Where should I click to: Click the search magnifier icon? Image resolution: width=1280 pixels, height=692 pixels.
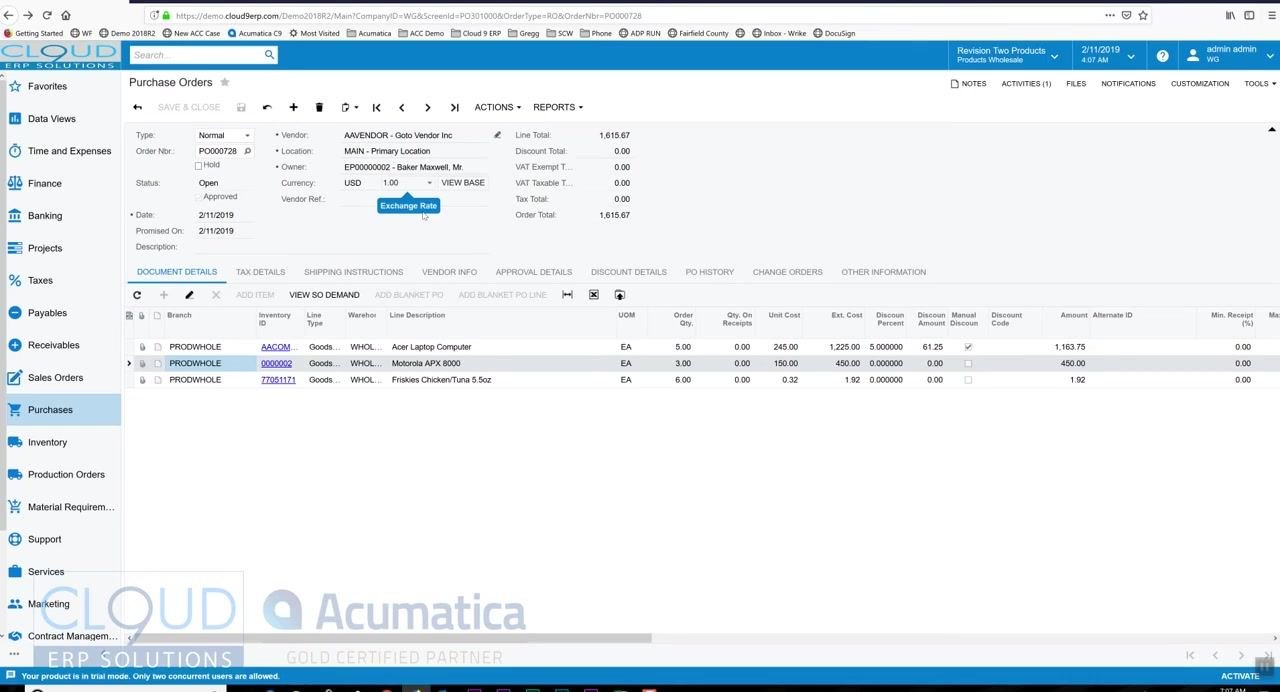[x=269, y=55]
